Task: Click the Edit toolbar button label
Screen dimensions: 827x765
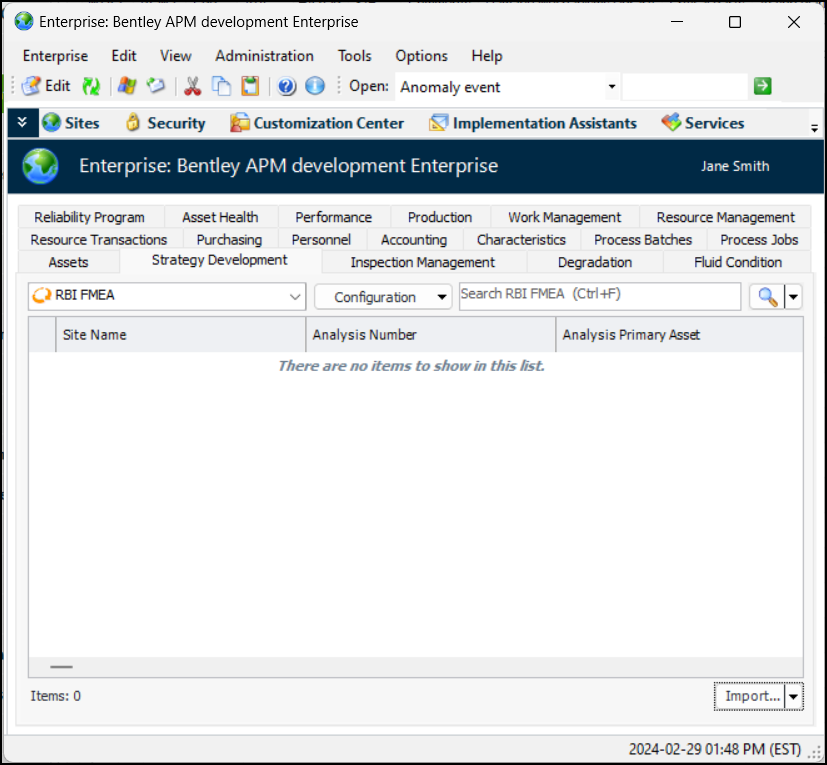Action: pyautogui.click(x=57, y=86)
